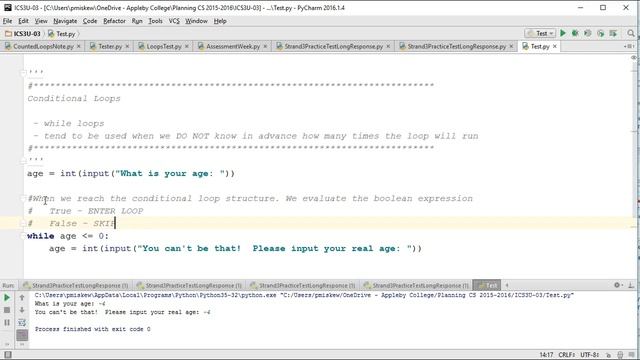Open the Refactor menu
640x360 pixels.
(114, 21)
